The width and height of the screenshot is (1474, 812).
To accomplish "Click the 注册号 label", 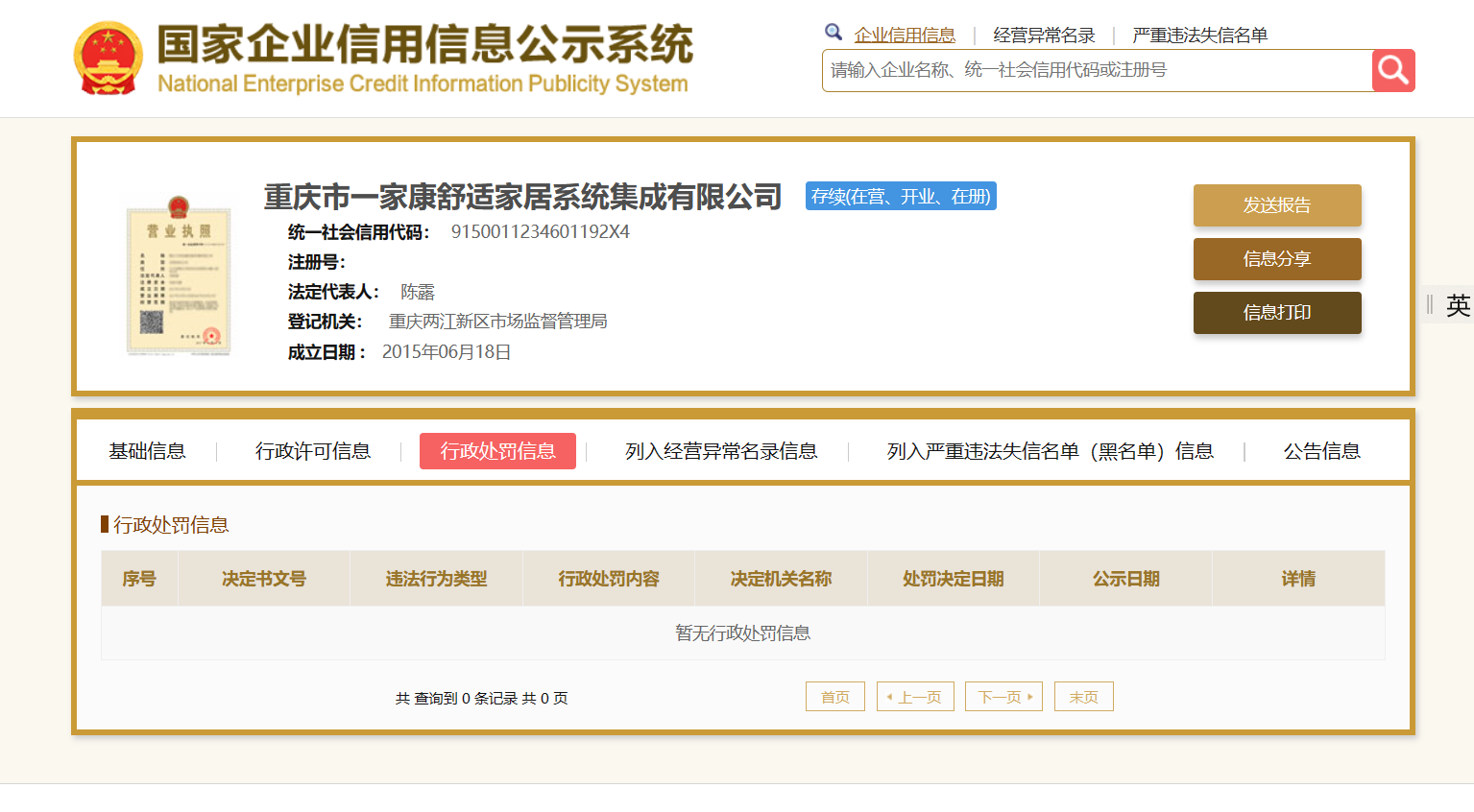I will pyautogui.click(x=316, y=262).
